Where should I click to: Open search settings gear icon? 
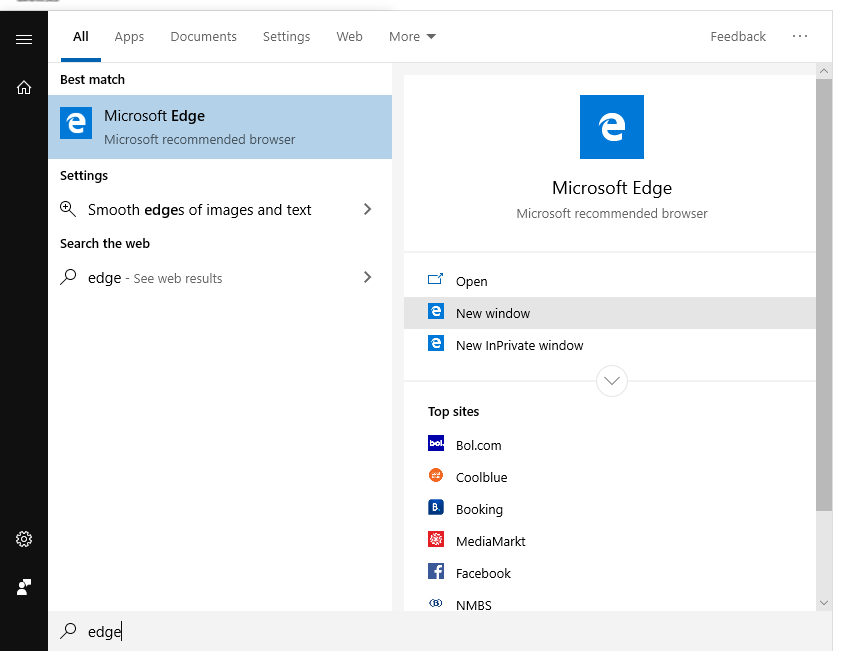[24, 539]
